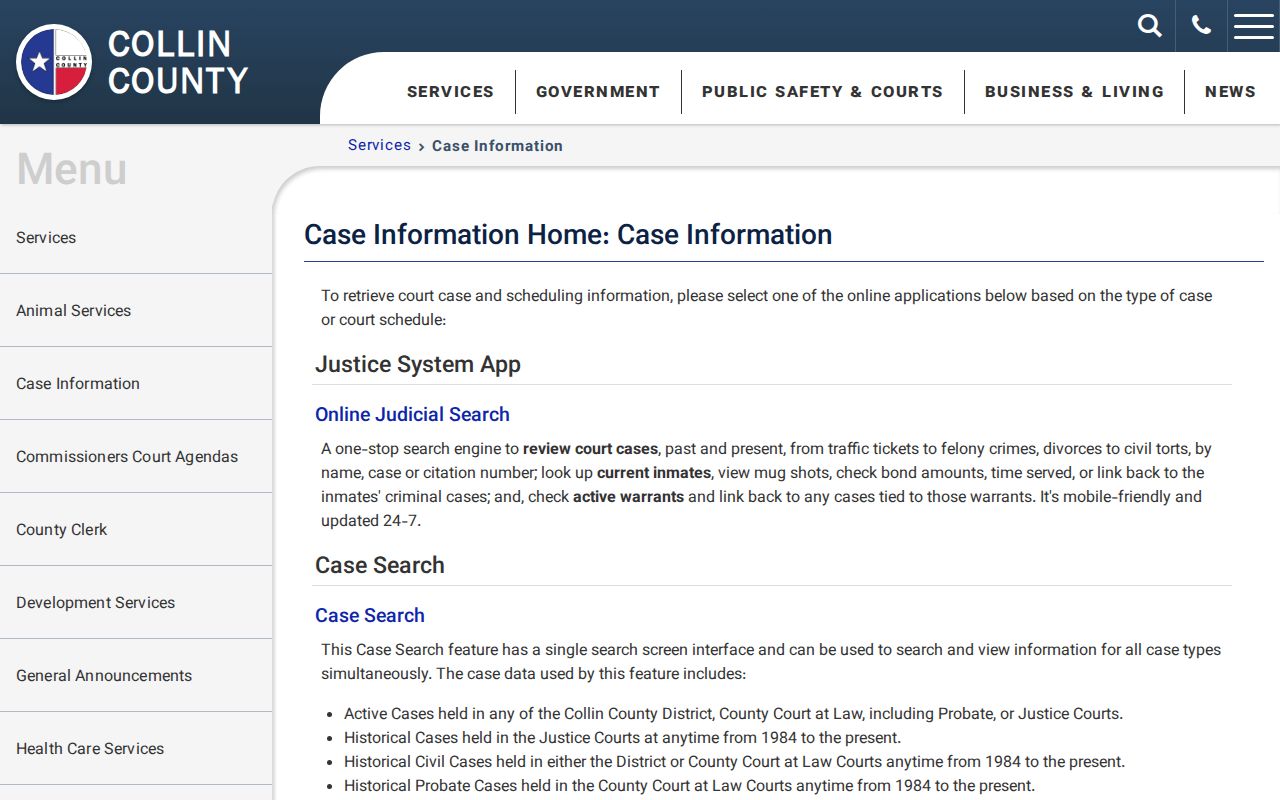The width and height of the screenshot is (1280, 800).
Task: Open the Case Search link
Action: [370, 615]
